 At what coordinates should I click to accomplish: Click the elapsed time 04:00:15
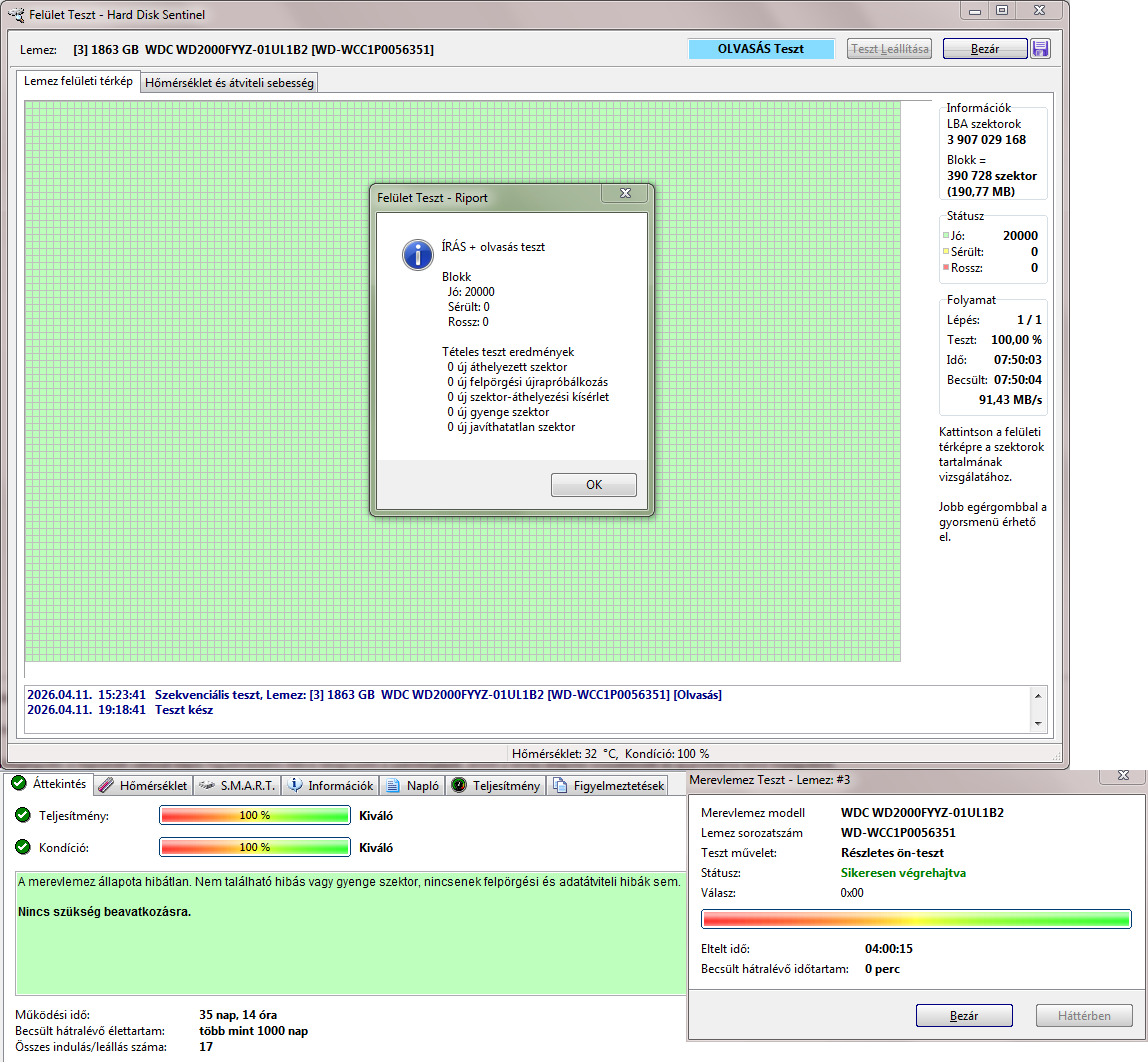889,949
